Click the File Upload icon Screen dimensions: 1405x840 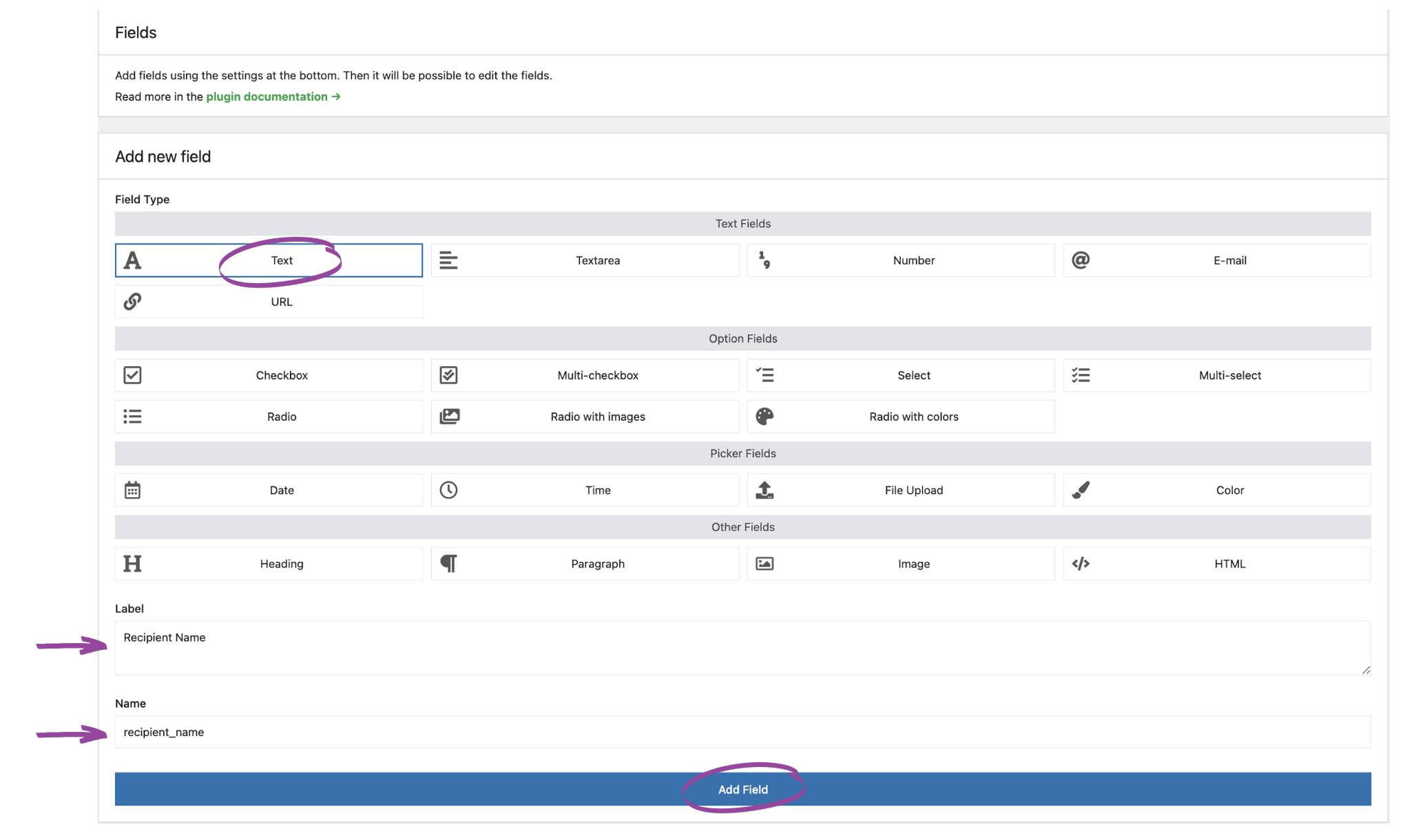764,490
